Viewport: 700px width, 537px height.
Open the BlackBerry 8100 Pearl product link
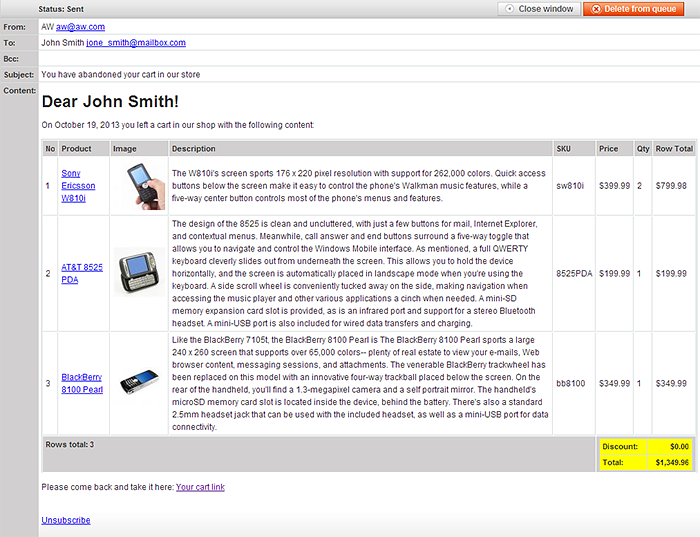tap(82, 383)
